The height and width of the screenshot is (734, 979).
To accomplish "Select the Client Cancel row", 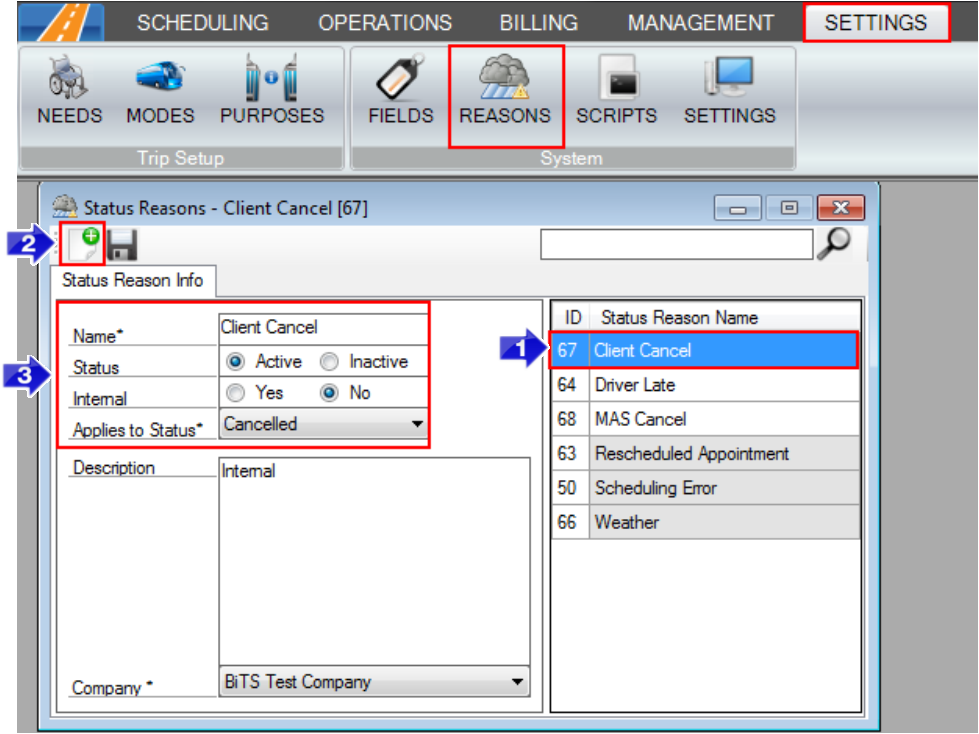I will click(x=704, y=350).
